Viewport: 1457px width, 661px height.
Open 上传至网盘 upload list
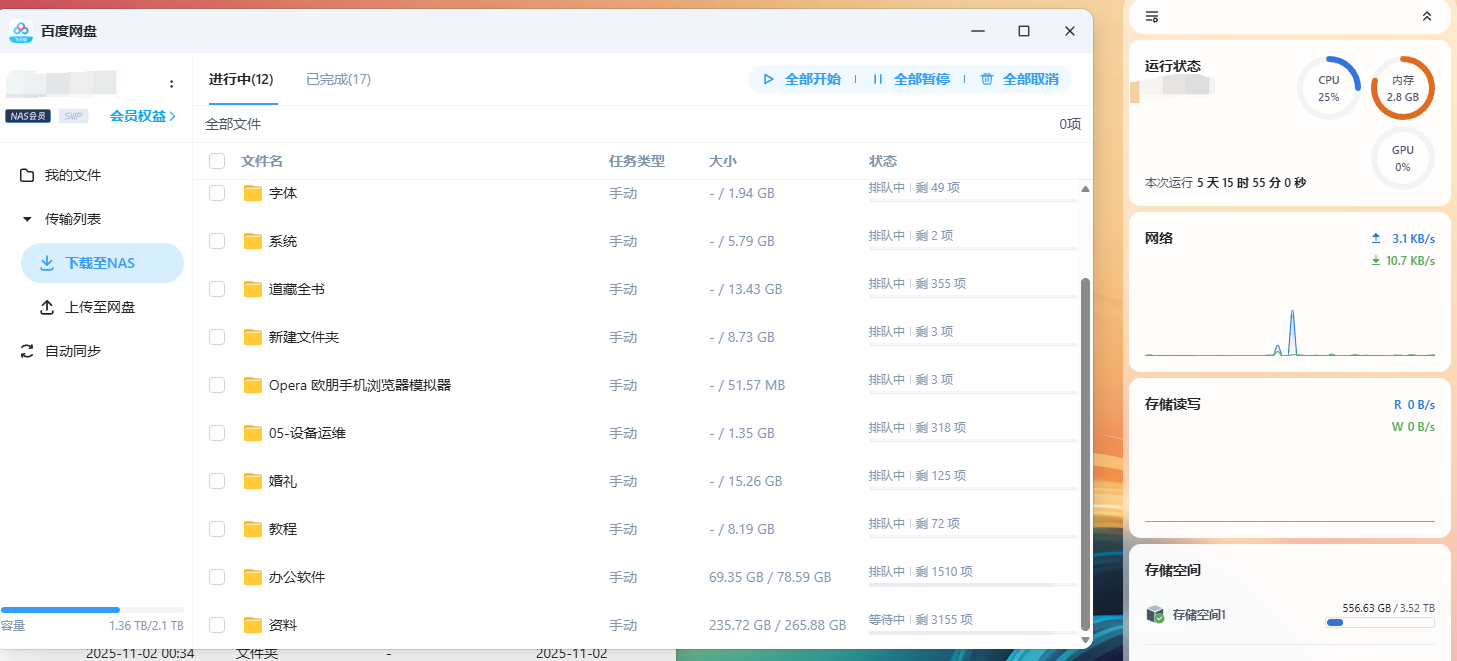pyautogui.click(x=100, y=307)
